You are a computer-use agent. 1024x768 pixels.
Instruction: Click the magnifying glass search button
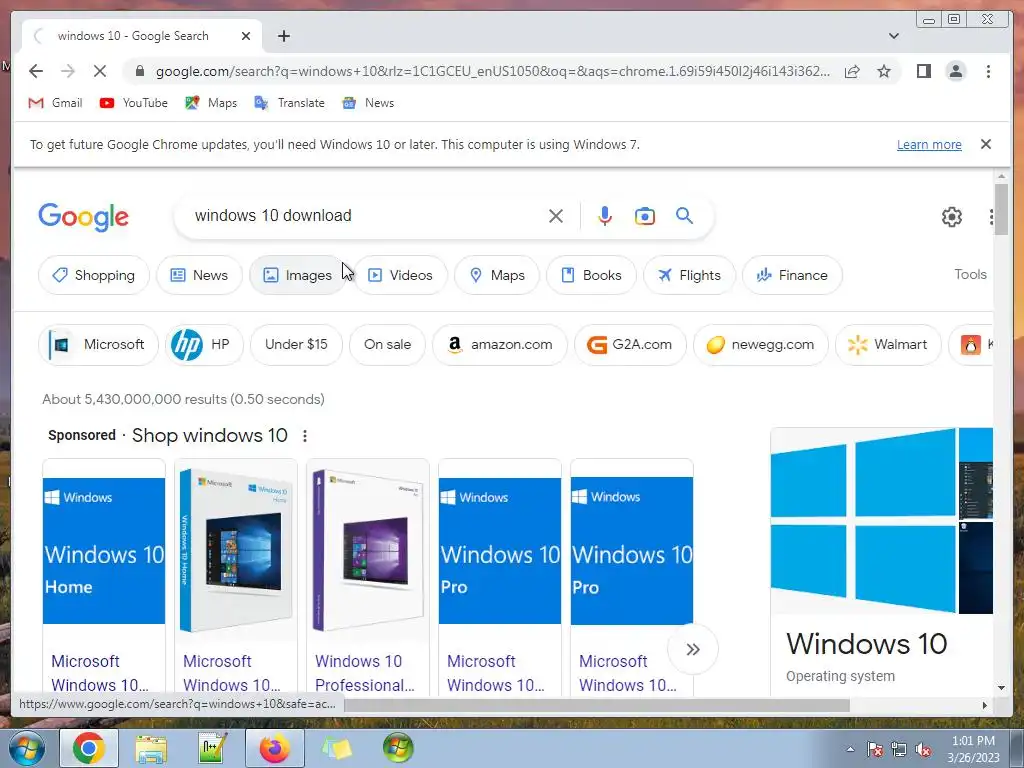pyautogui.click(x=684, y=216)
